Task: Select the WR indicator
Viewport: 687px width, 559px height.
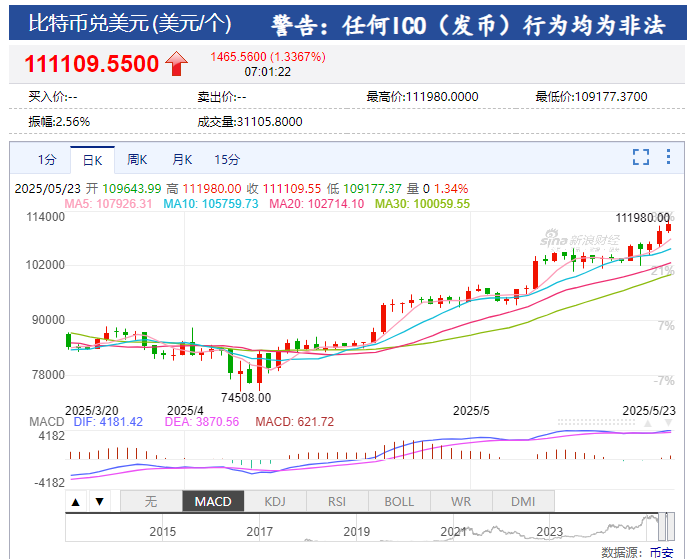Action: [x=461, y=501]
